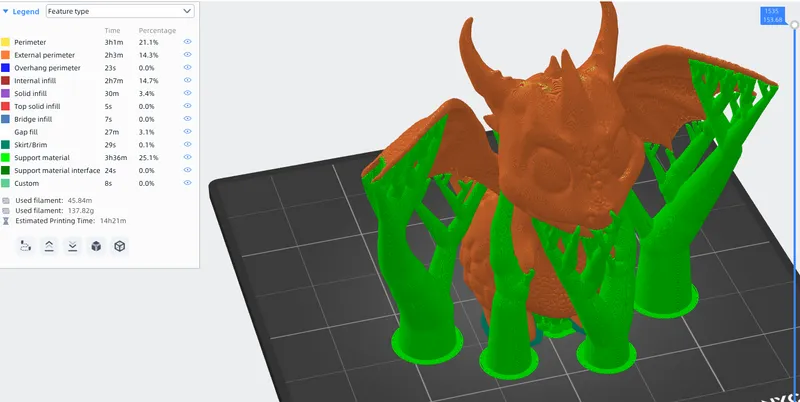
Task: Toggle Skirt/Brim visibility eye
Action: (x=187, y=144)
